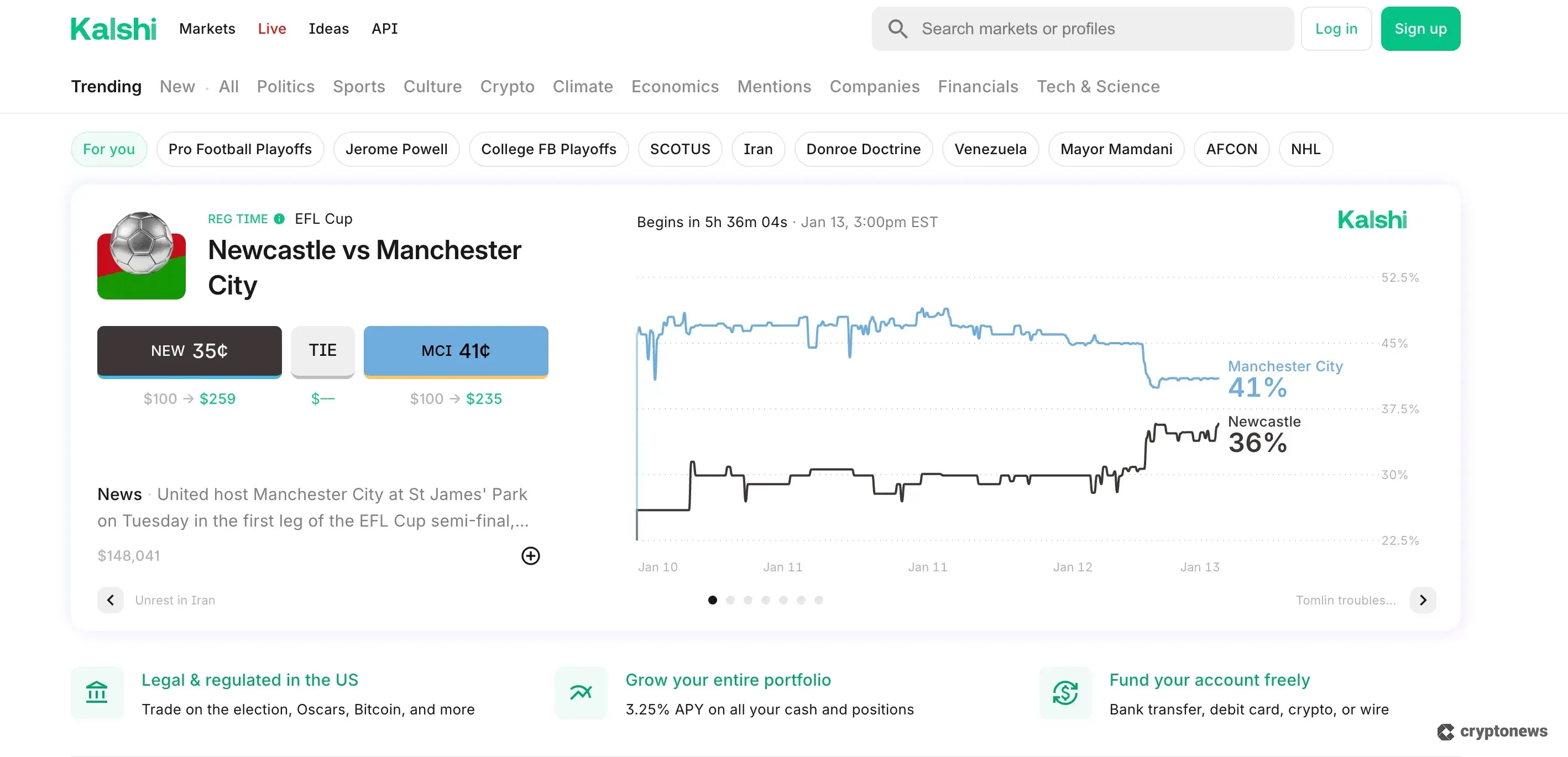Click the Kalshi logo in header

click(x=113, y=29)
